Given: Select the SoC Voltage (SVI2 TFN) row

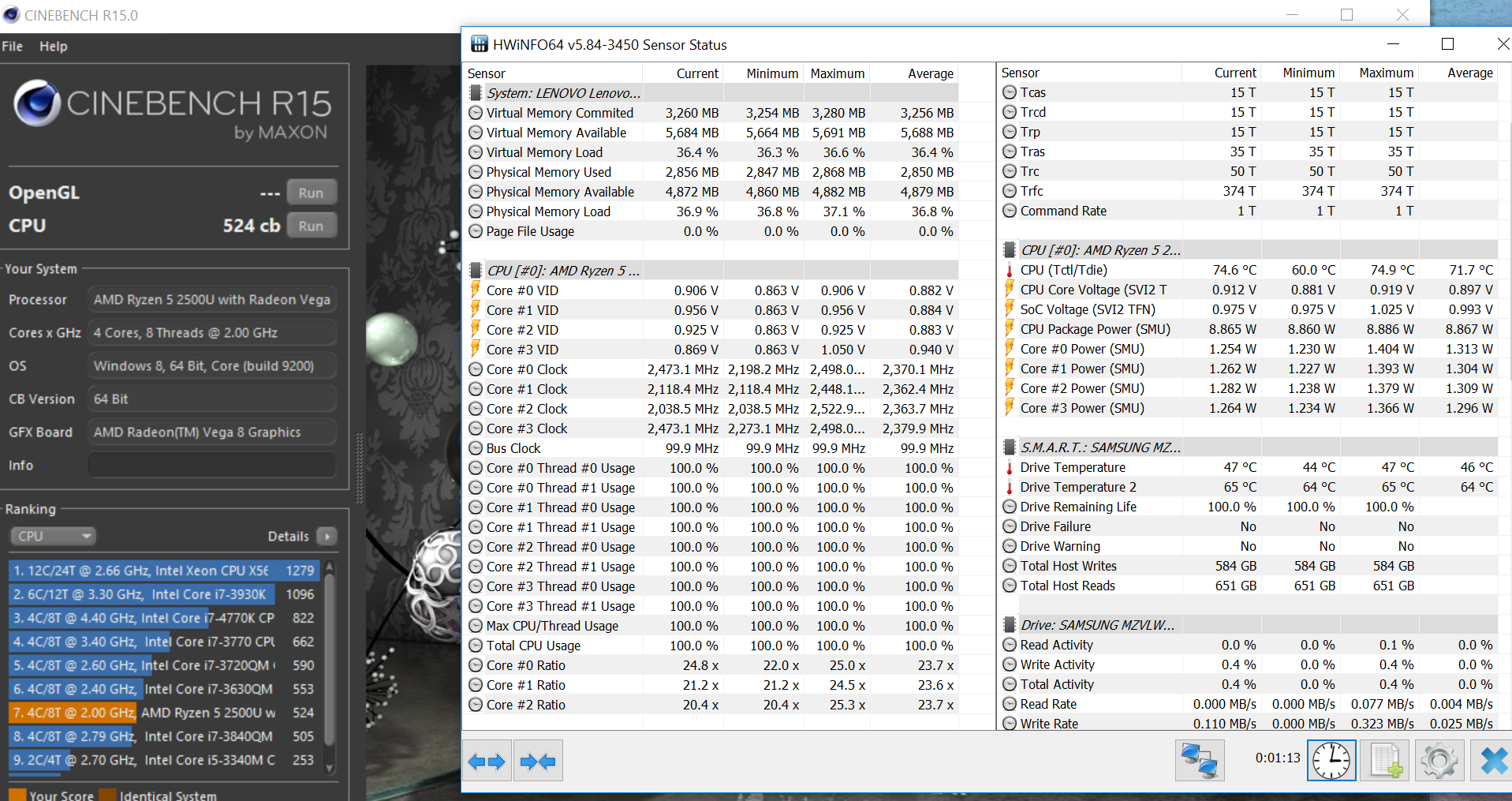Looking at the screenshot, I should 1249,309.
